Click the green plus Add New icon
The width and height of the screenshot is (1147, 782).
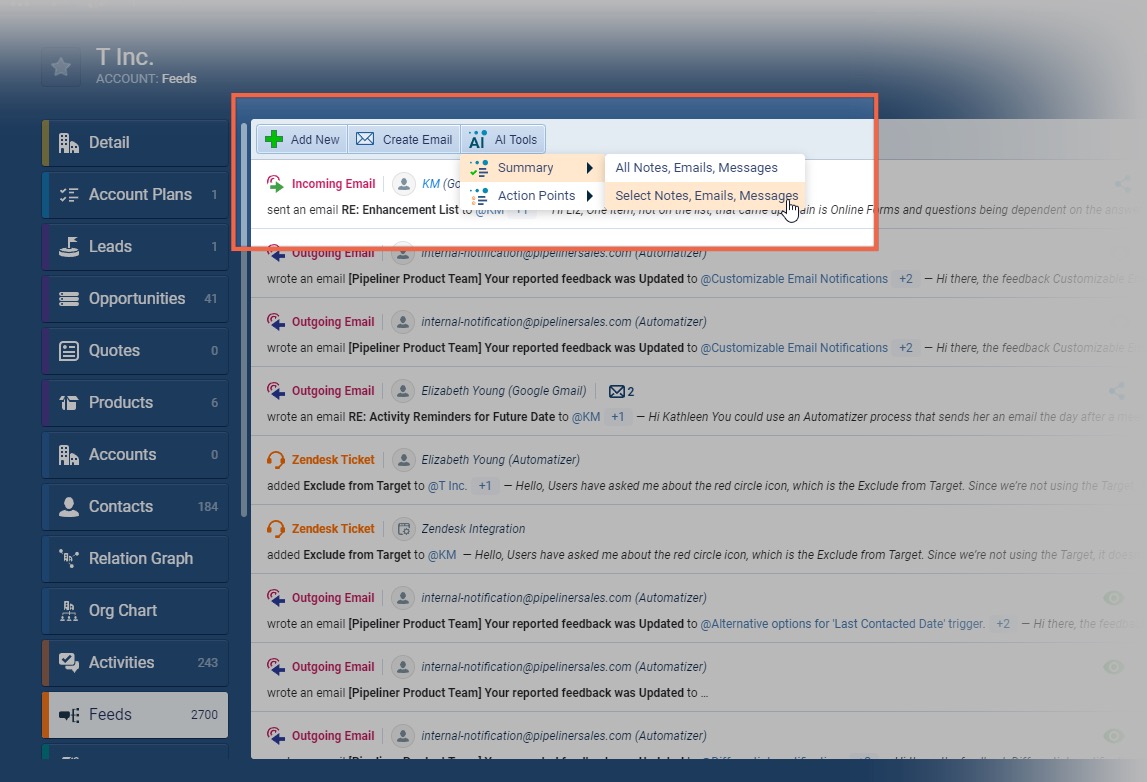274,140
